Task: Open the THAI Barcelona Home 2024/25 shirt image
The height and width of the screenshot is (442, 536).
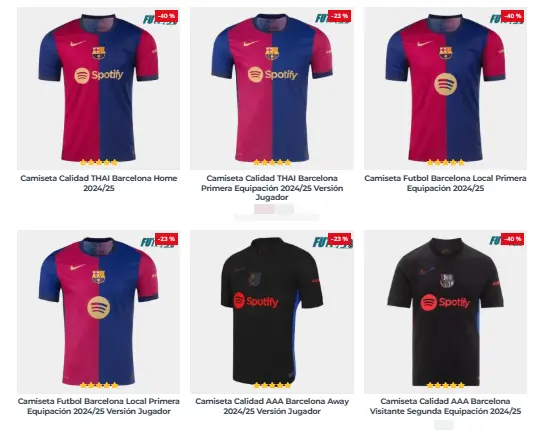Action: coord(98,89)
